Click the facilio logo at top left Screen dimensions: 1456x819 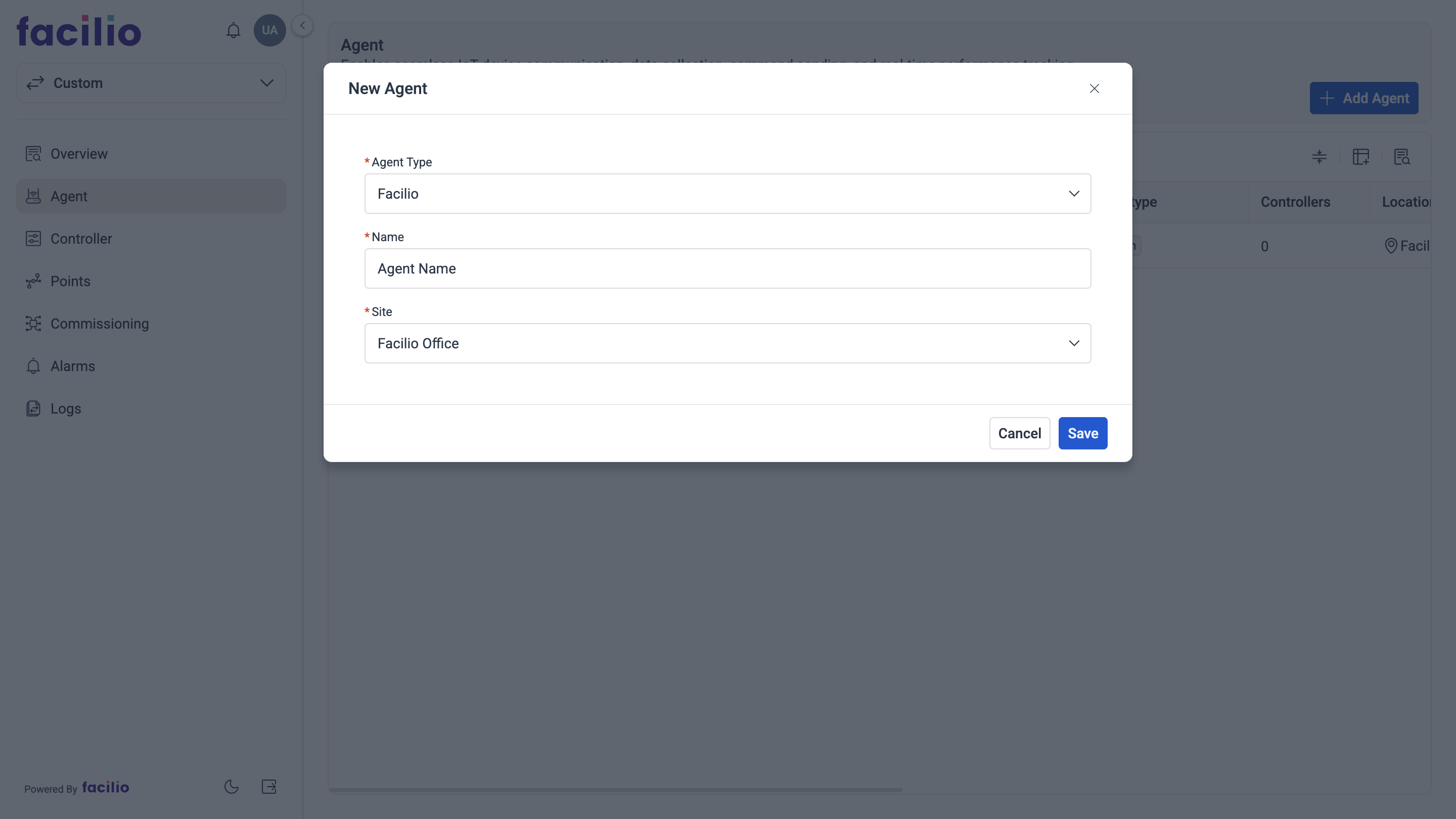pos(78,30)
